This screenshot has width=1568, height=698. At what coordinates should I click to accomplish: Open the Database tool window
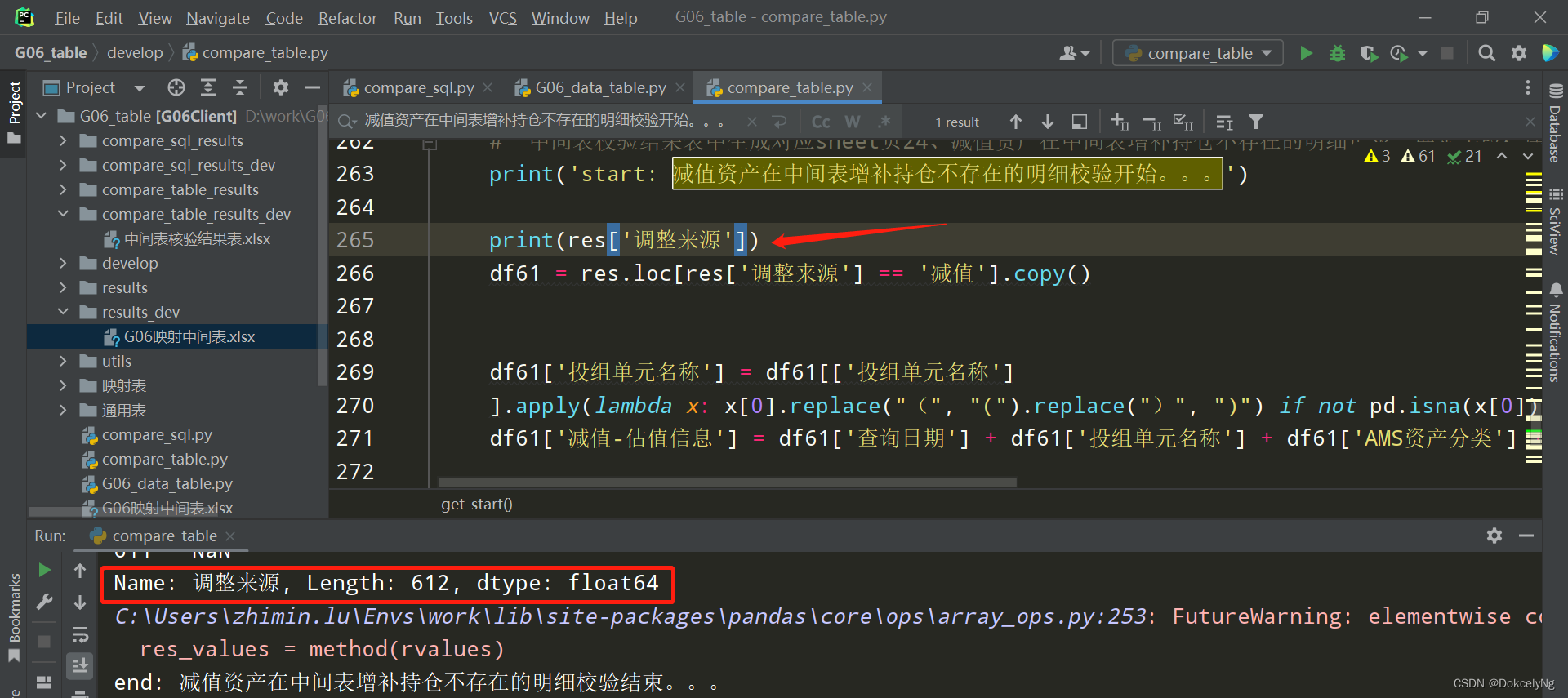[x=1555, y=124]
